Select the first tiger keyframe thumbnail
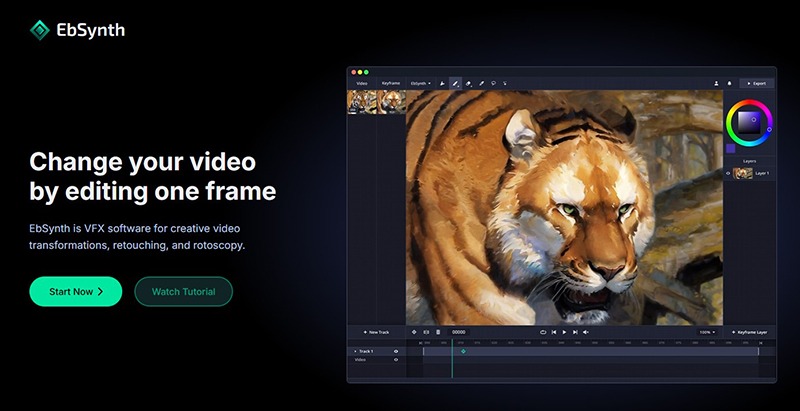 pyautogui.click(x=362, y=101)
